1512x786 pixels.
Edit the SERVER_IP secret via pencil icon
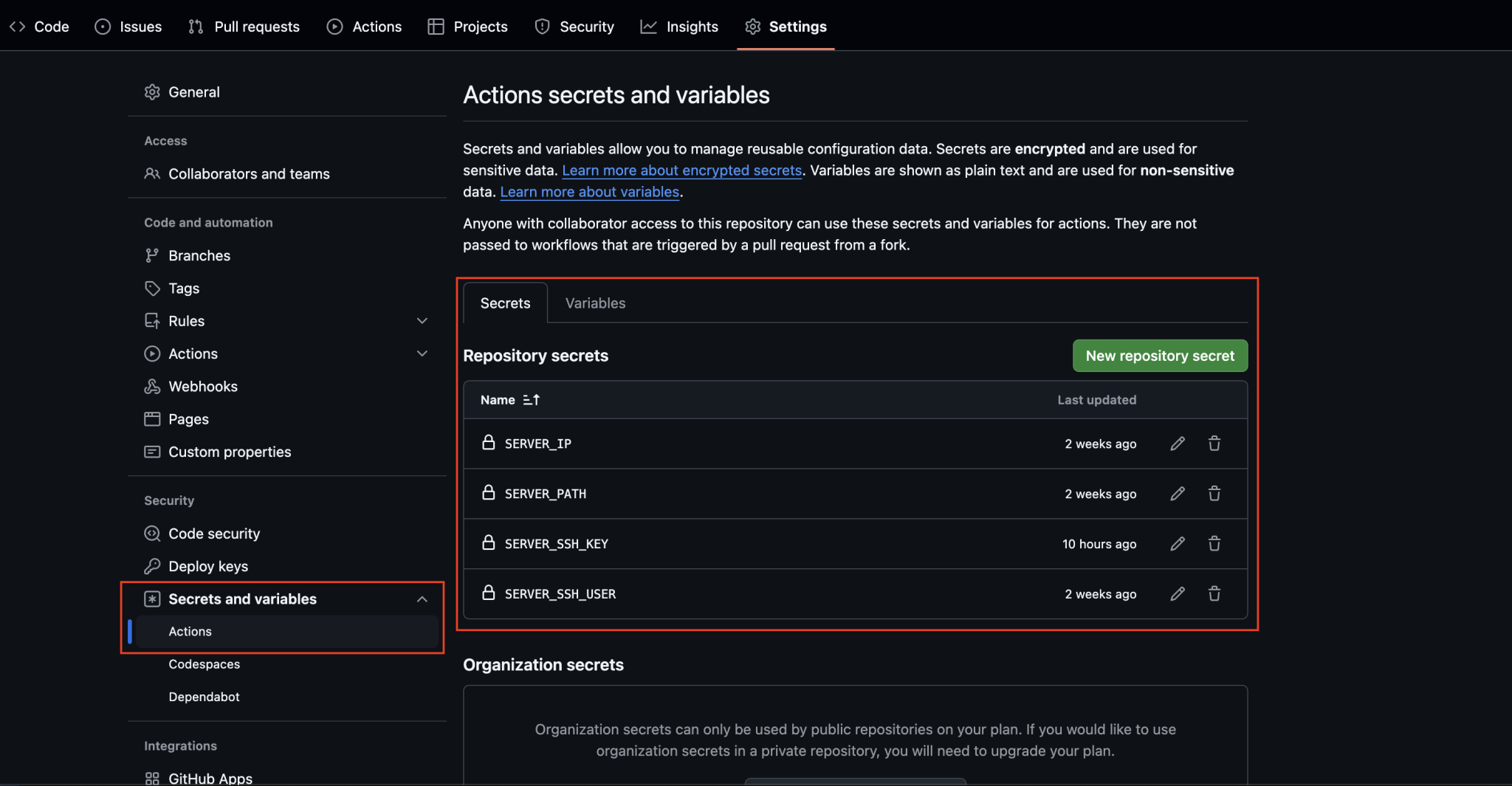tap(1177, 444)
